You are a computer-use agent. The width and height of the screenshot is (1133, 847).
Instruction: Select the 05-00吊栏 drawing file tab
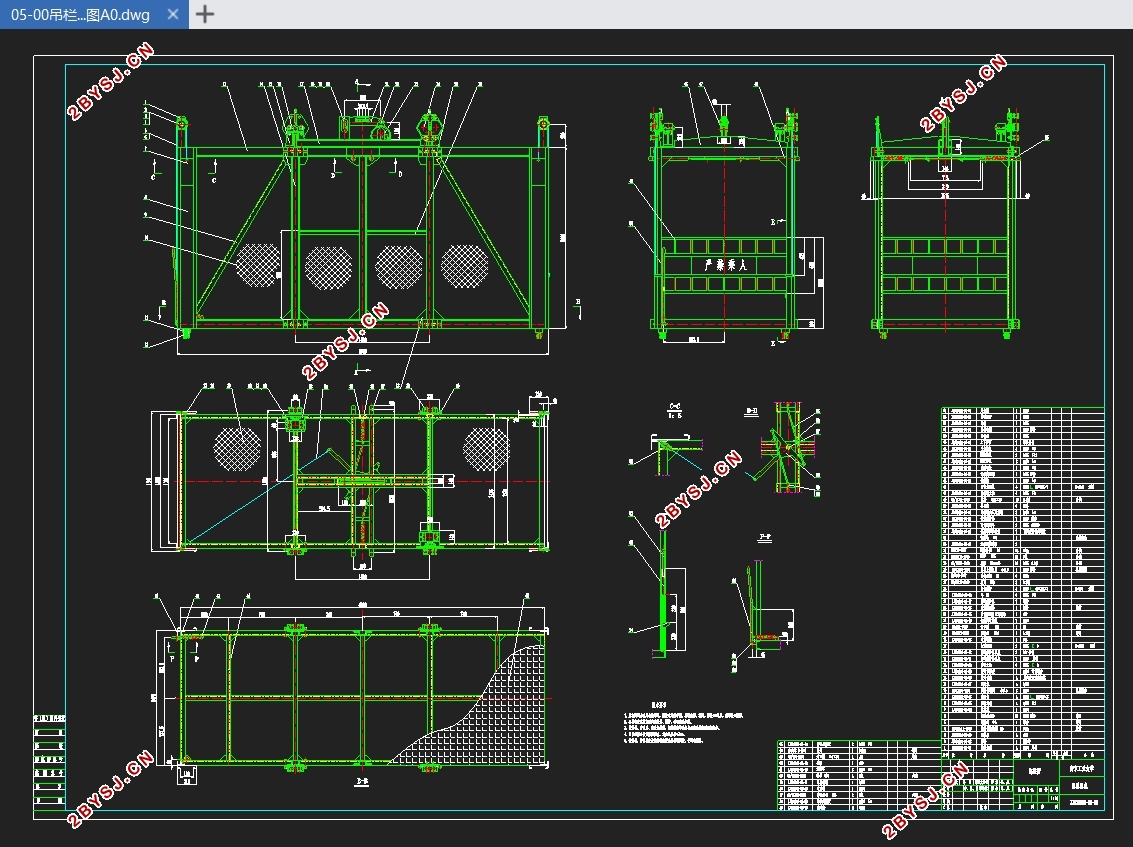(x=80, y=14)
